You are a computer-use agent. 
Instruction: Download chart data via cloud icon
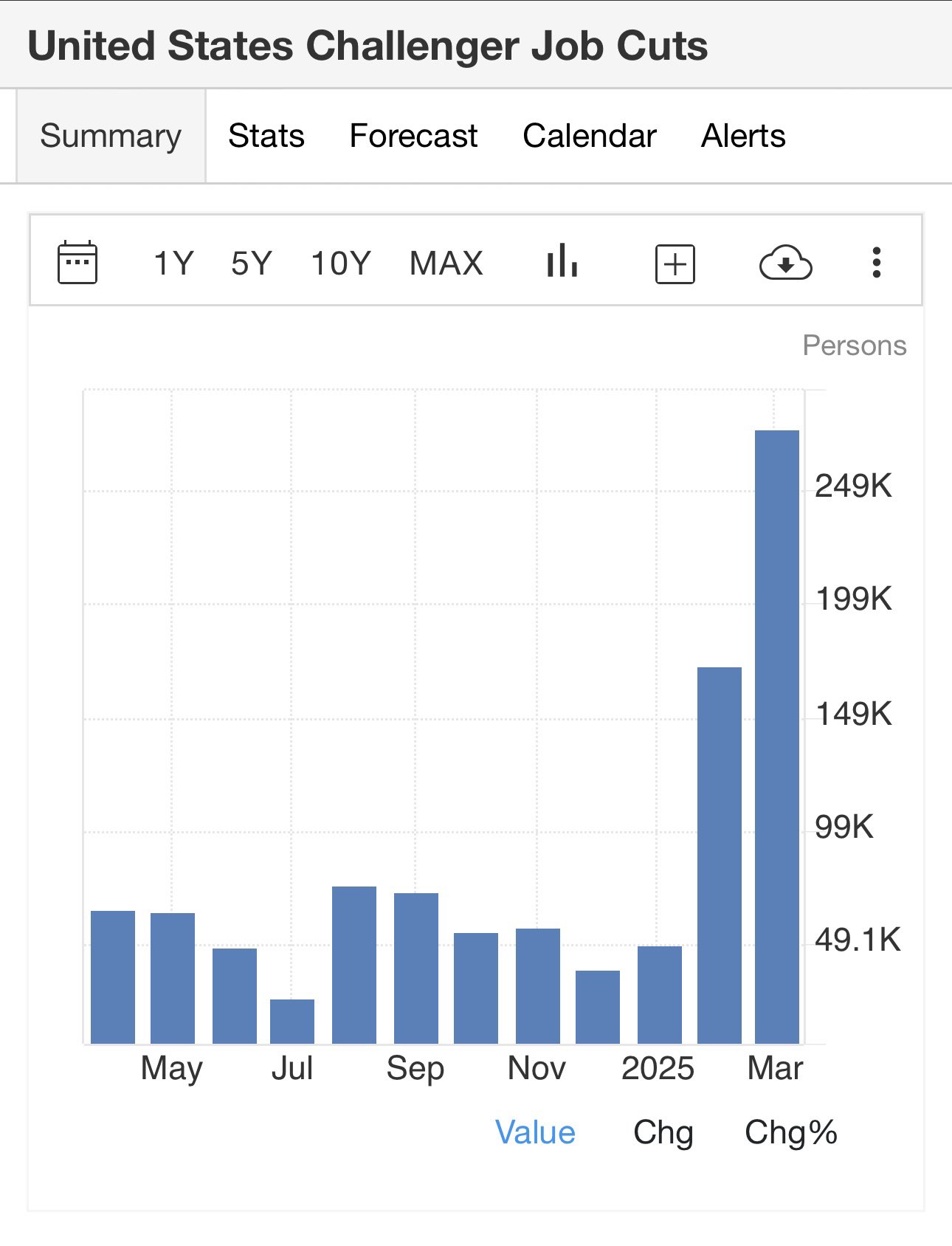(785, 263)
